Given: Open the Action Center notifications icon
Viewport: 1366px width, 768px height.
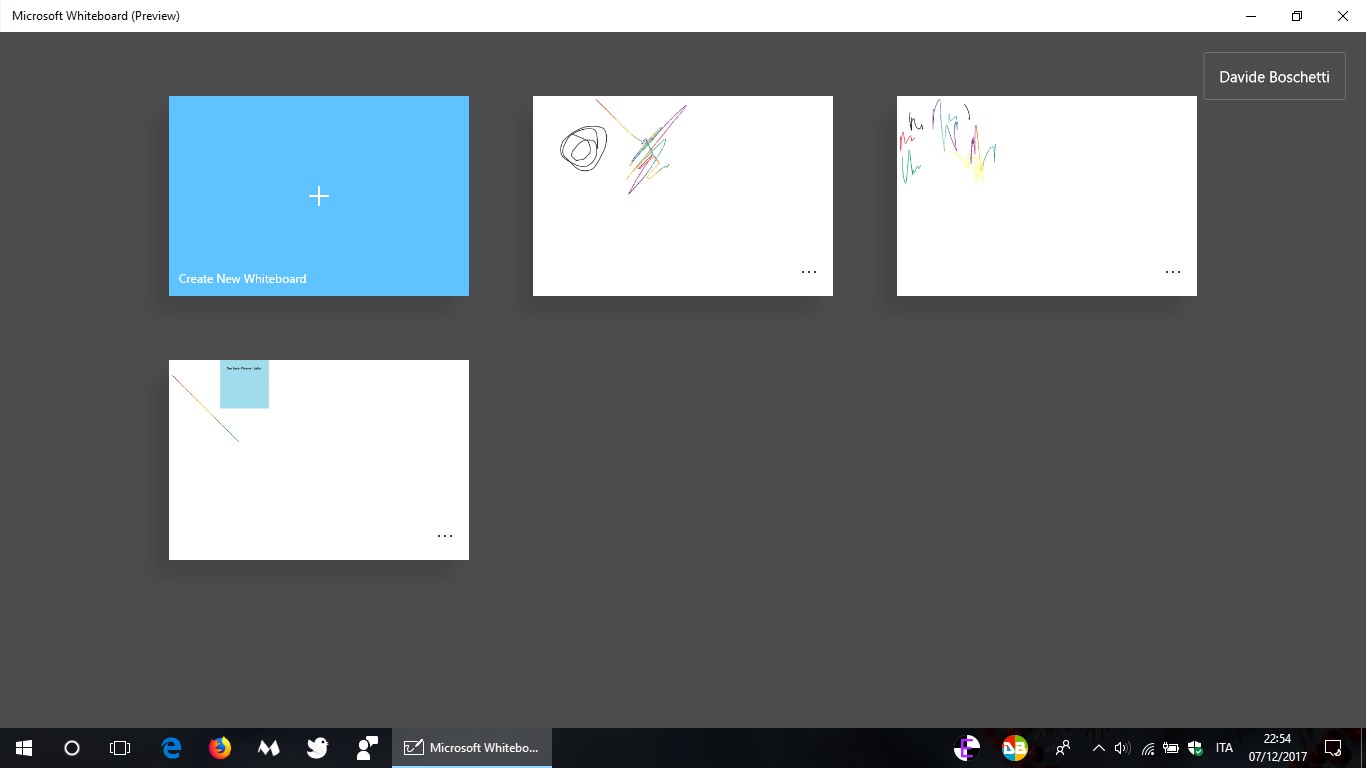Looking at the screenshot, I should pos(1332,747).
